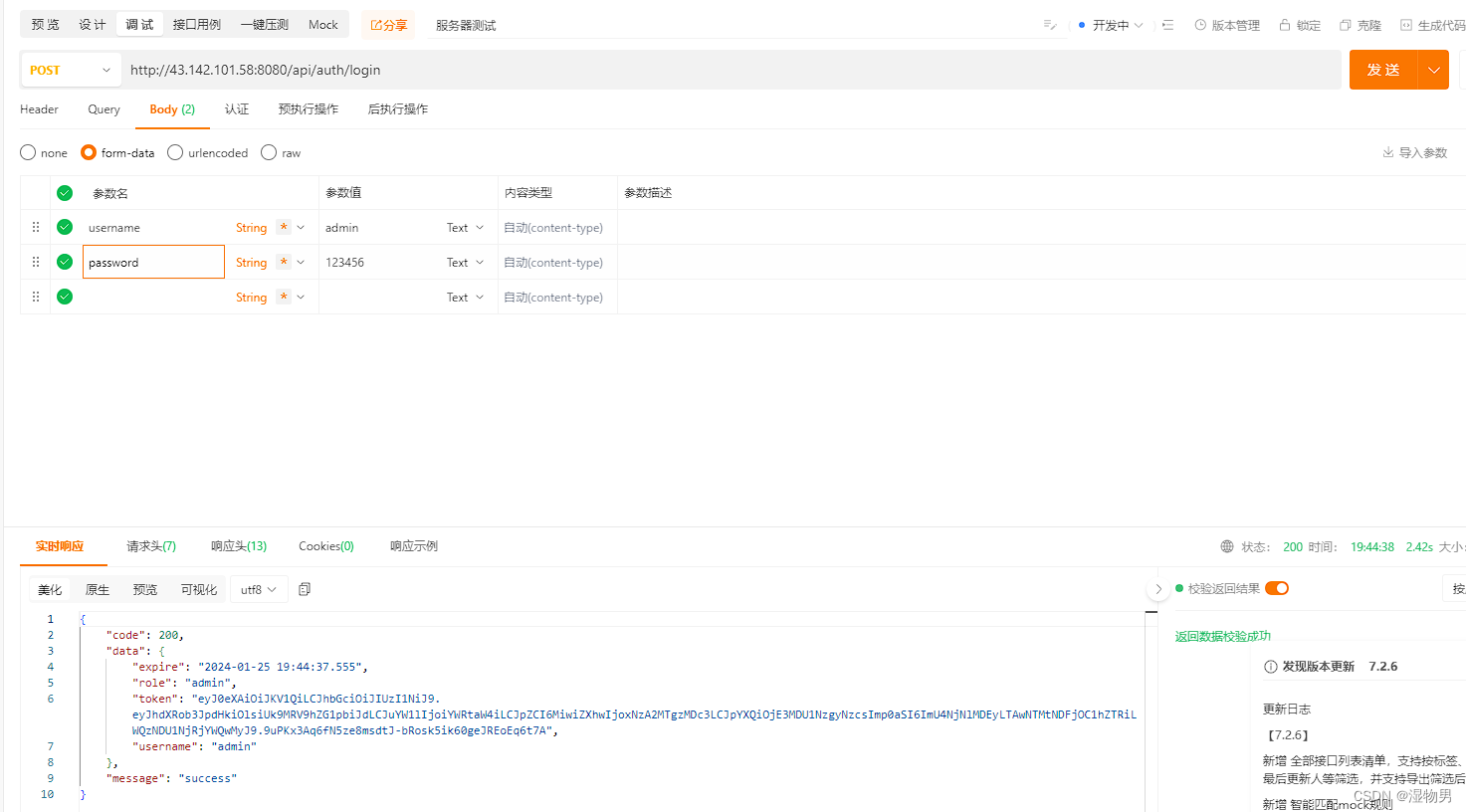Screen dimensions: 1466x812
Task: Uncheck the username parameter checkbox
Action: [65, 227]
